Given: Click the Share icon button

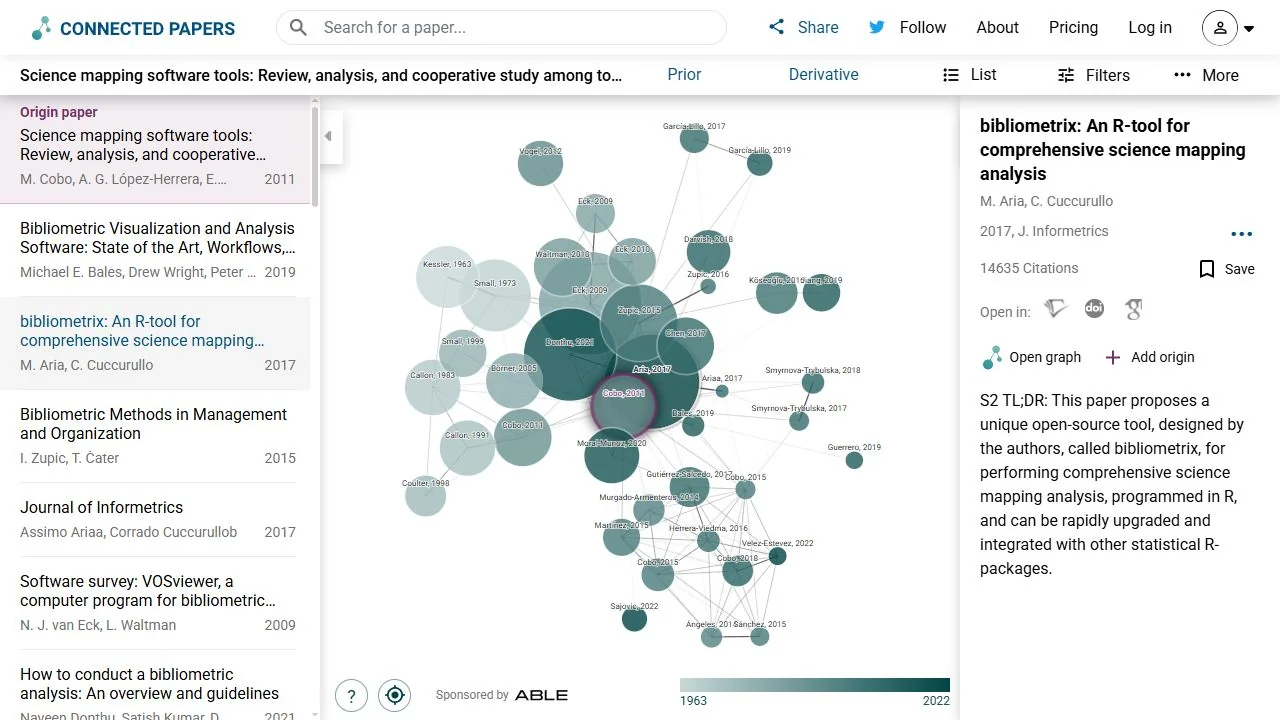Looking at the screenshot, I should [777, 27].
